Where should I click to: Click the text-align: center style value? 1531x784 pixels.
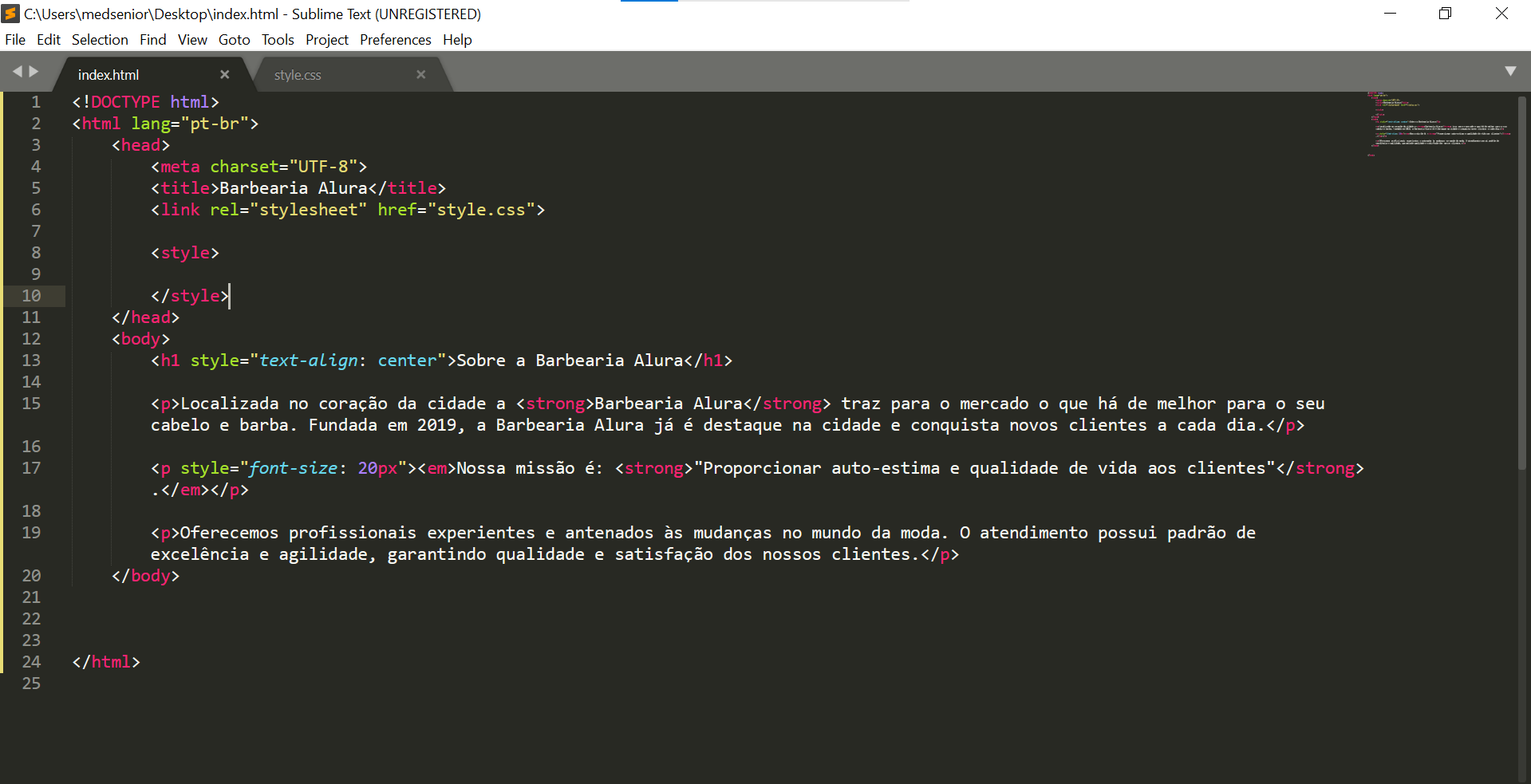pos(348,360)
